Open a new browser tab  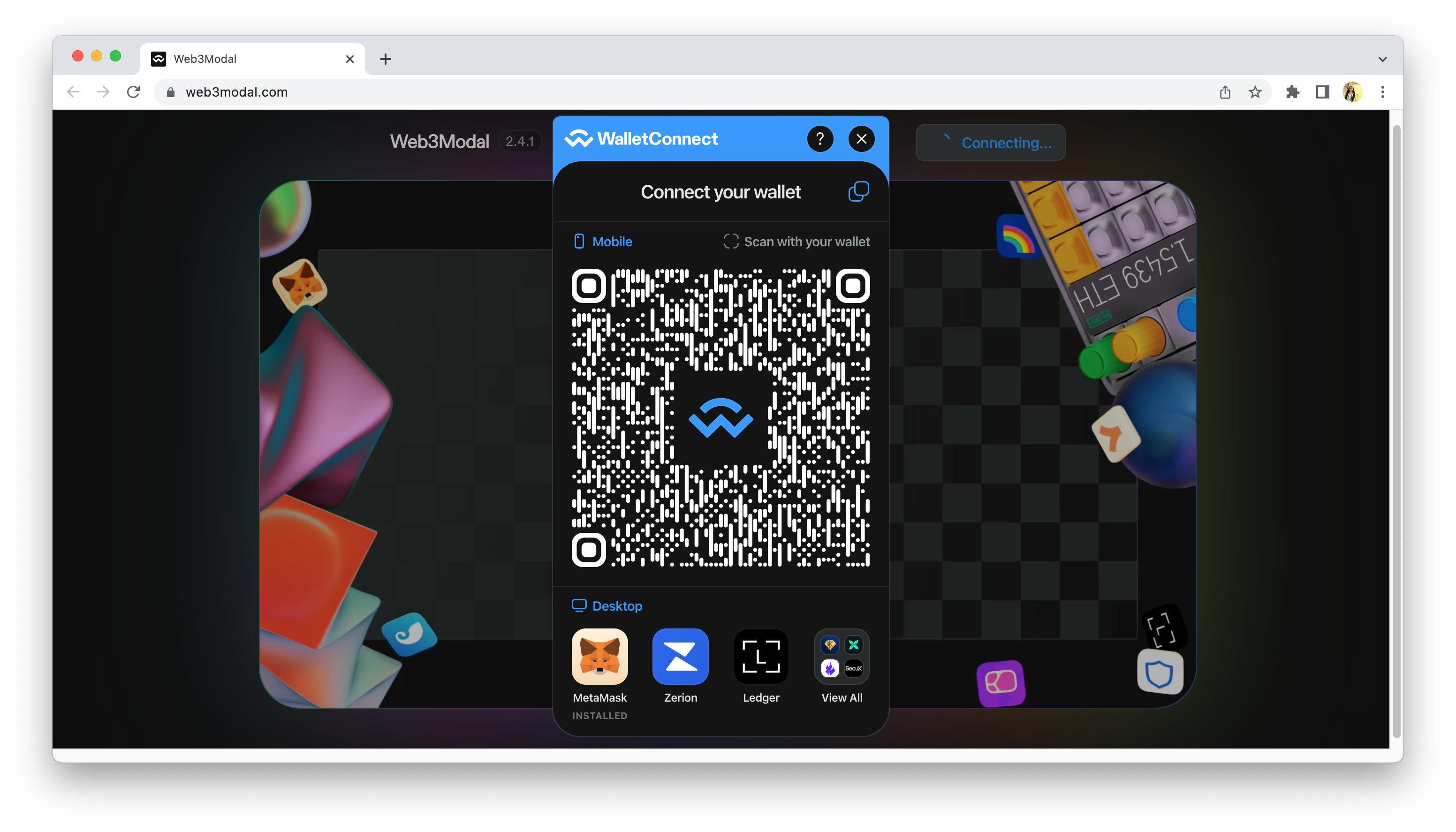pos(385,59)
